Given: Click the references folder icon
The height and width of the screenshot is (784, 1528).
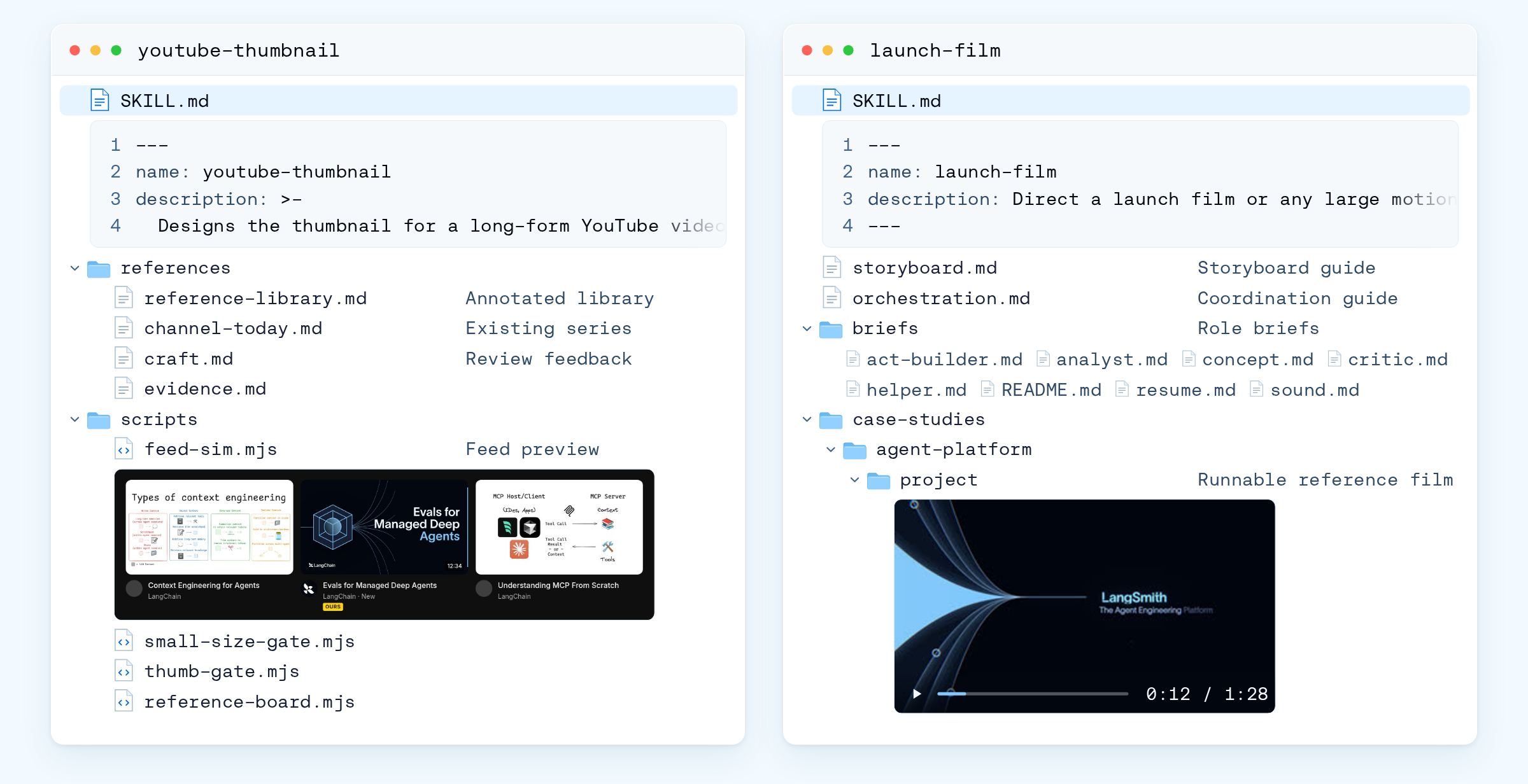Looking at the screenshot, I should click(x=99, y=269).
